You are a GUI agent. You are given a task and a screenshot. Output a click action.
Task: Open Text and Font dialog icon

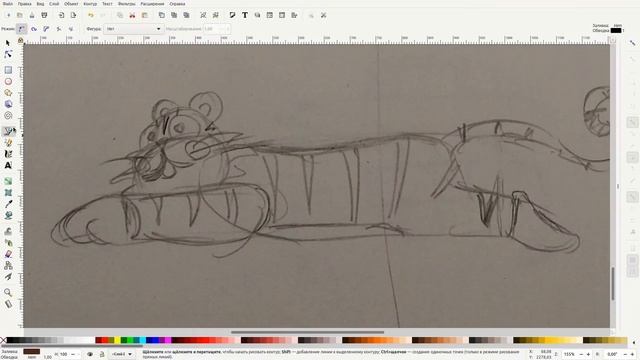(245, 15)
